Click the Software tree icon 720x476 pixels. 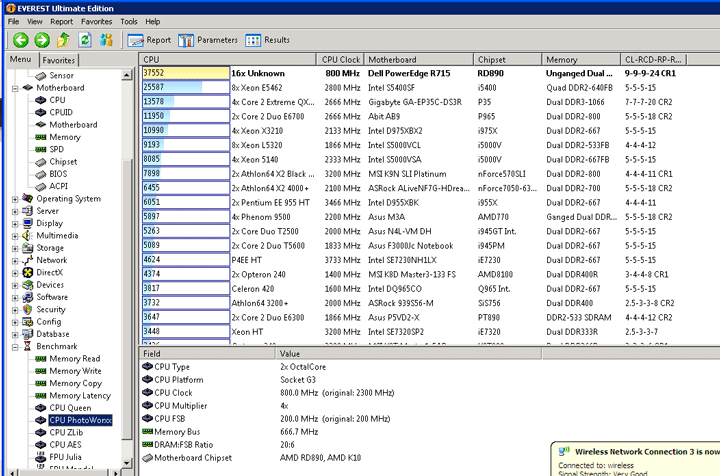point(28,297)
